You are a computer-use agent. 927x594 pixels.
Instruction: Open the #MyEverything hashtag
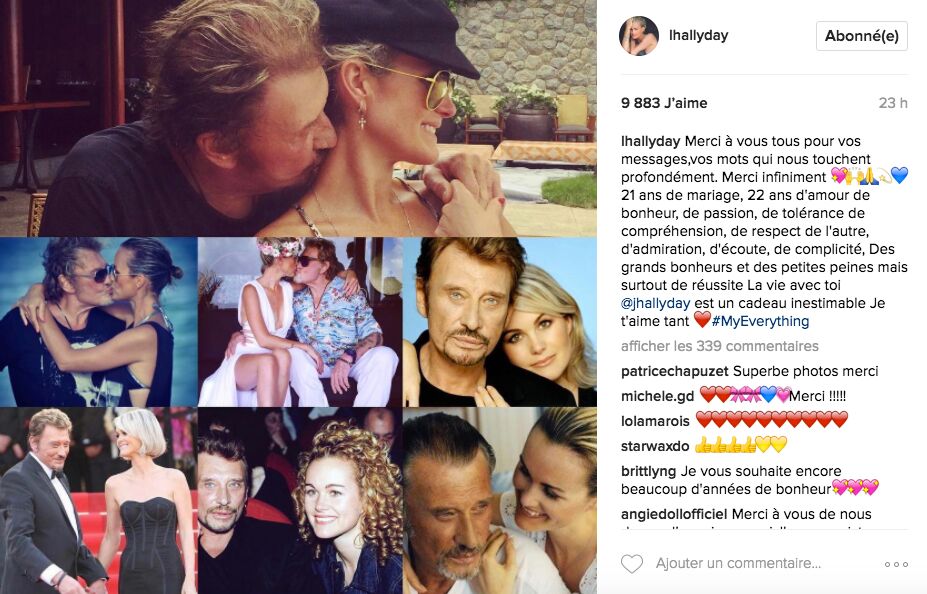[760, 321]
